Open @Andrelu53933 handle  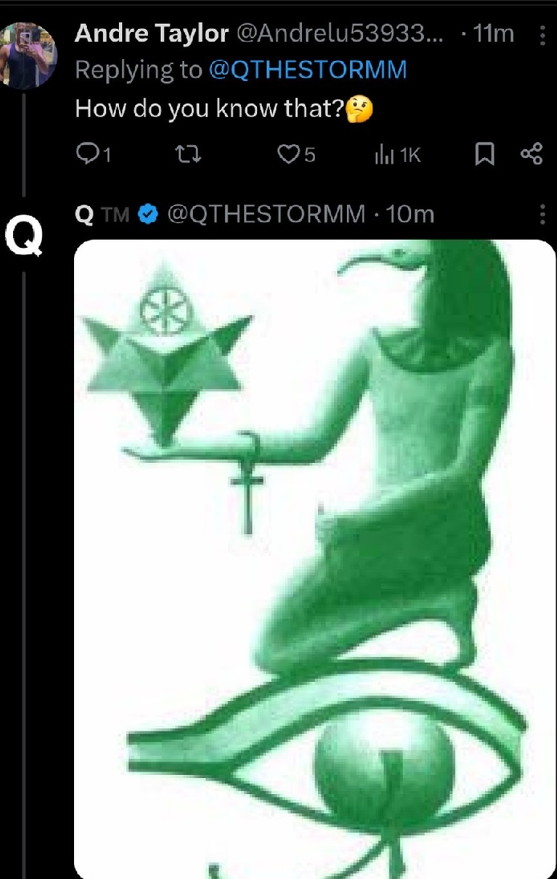(340, 34)
